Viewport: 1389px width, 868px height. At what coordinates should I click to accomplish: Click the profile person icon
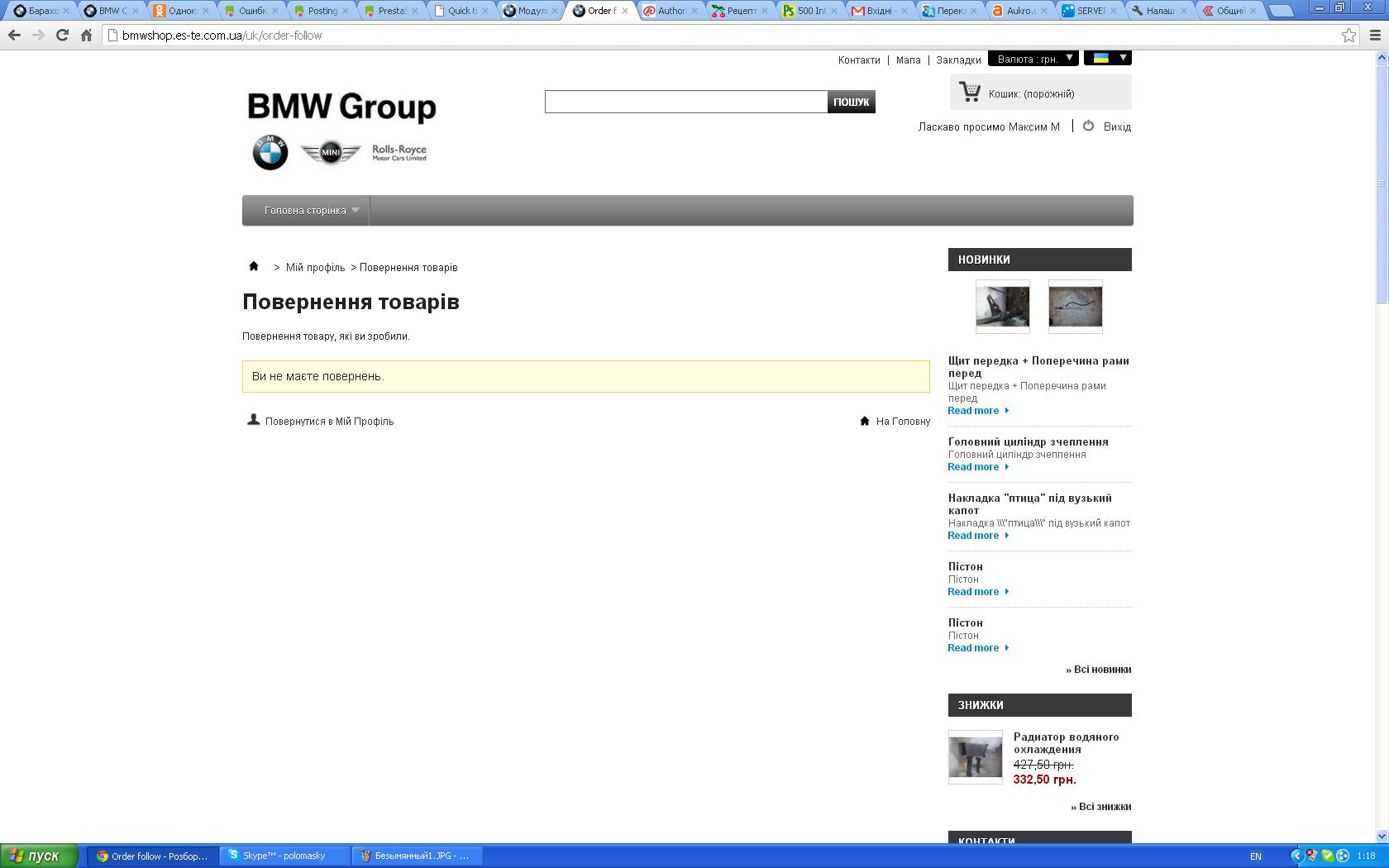click(x=254, y=420)
